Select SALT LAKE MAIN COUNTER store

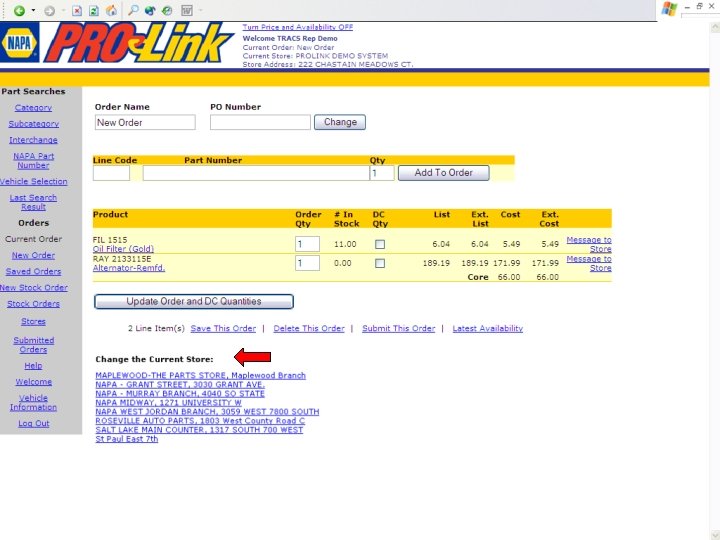[199, 430]
